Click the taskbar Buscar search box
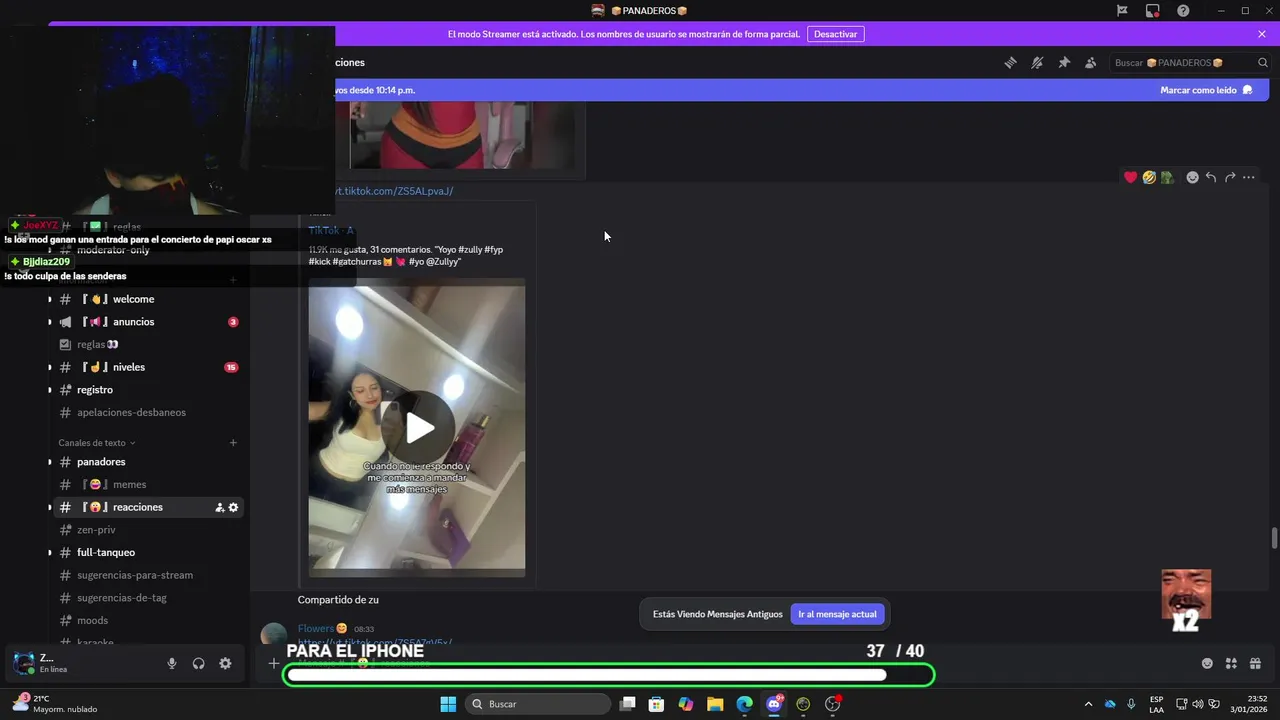This screenshot has width=1280, height=720. pyautogui.click(x=538, y=704)
